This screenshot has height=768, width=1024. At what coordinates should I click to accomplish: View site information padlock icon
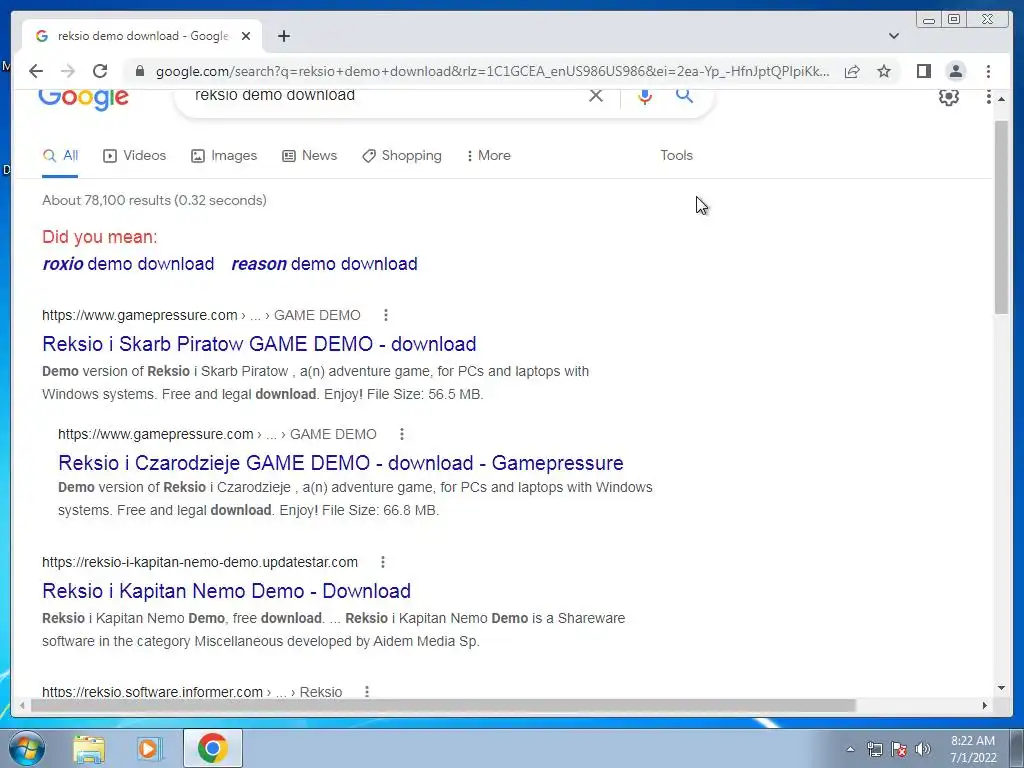pos(139,71)
